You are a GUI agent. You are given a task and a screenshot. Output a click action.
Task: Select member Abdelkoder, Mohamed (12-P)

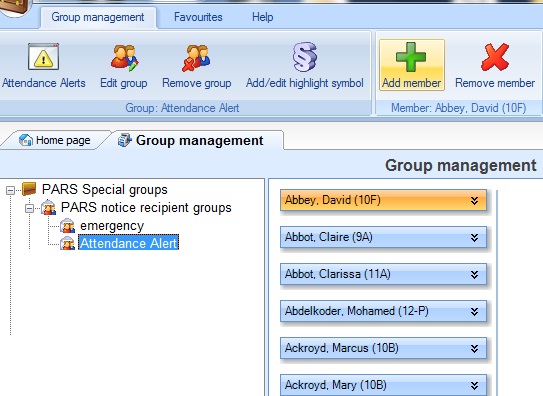coord(383,311)
